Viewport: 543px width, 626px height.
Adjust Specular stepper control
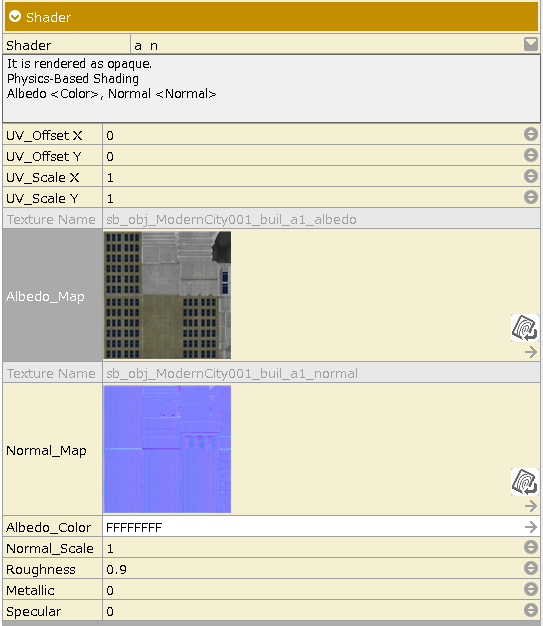pos(531,610)
